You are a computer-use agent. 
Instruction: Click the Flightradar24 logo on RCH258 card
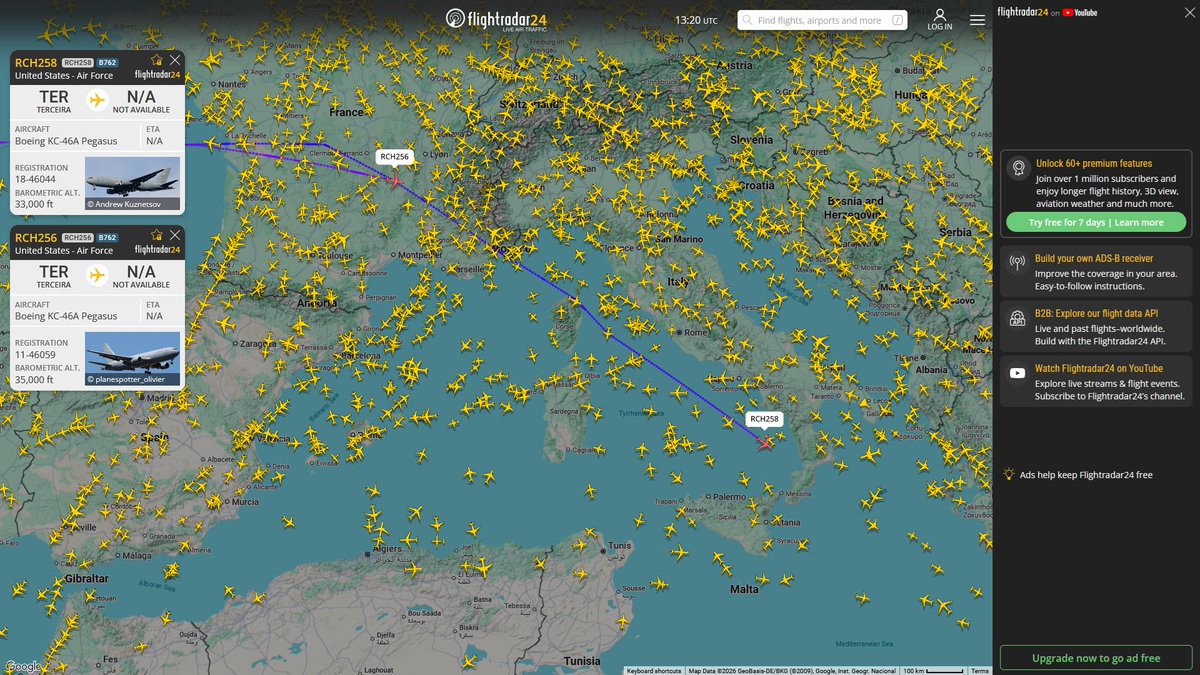(x=158, y=75)
